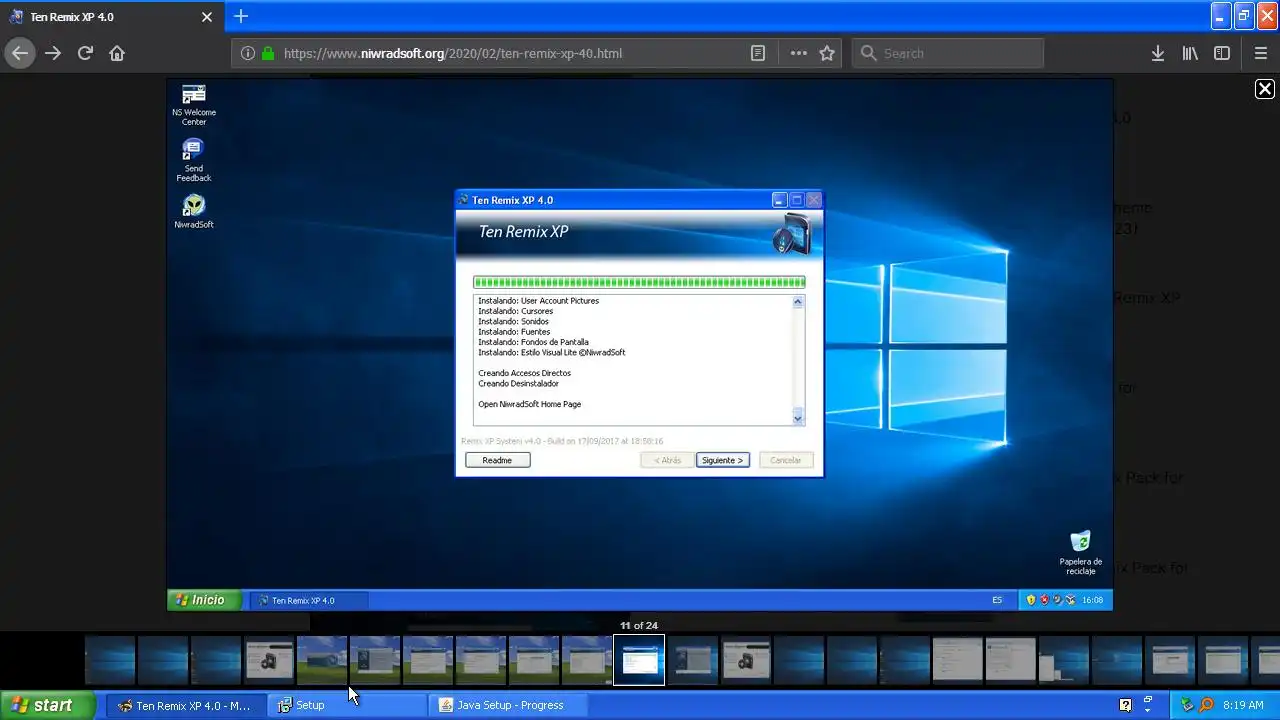Screen dimensions: 1280x720
Task: Click Ten Remix XP 4.0 item in pictured taskbar
Action: click(308, 600)
